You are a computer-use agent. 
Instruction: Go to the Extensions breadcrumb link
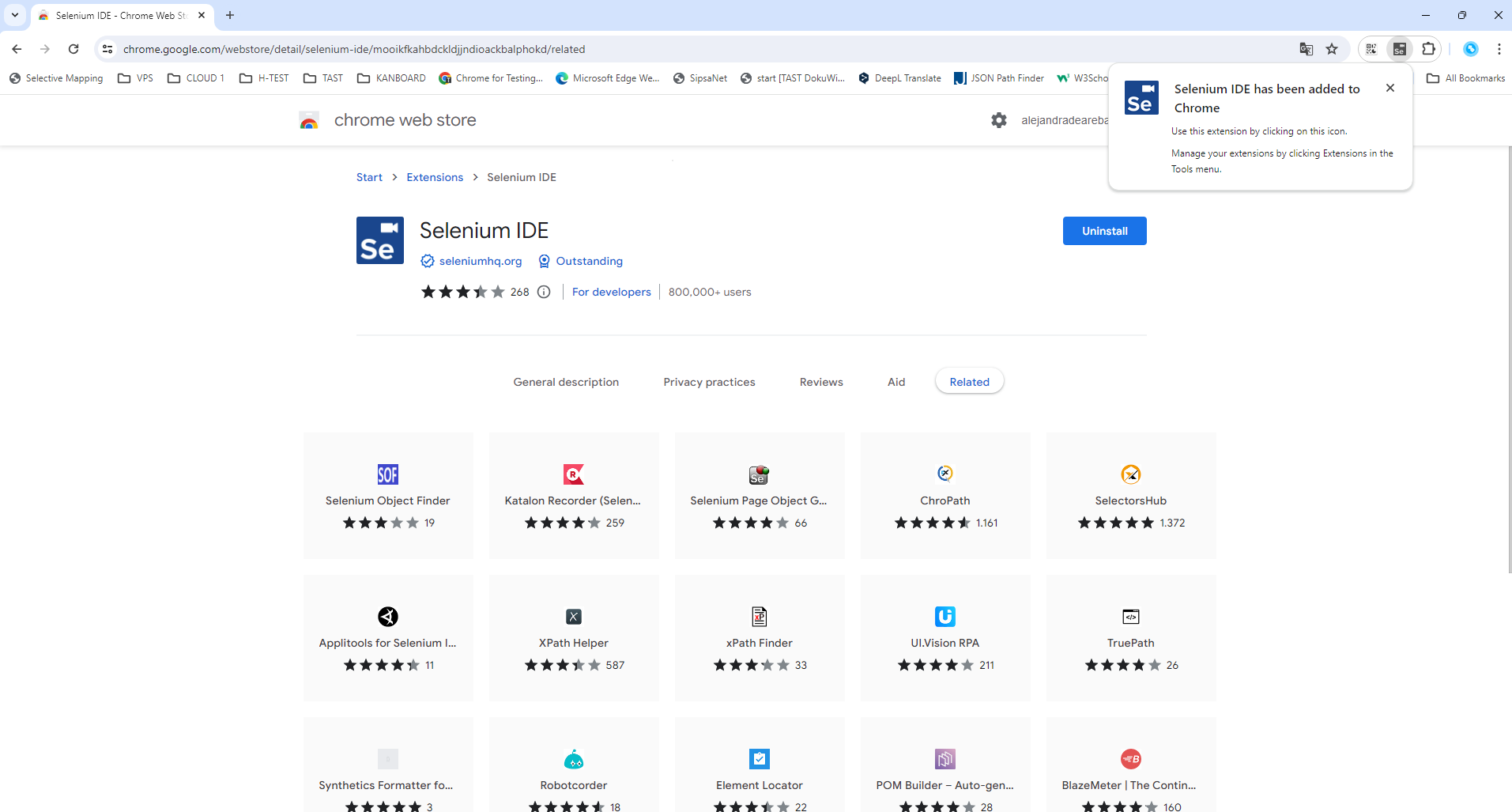[x=435, y=177]
